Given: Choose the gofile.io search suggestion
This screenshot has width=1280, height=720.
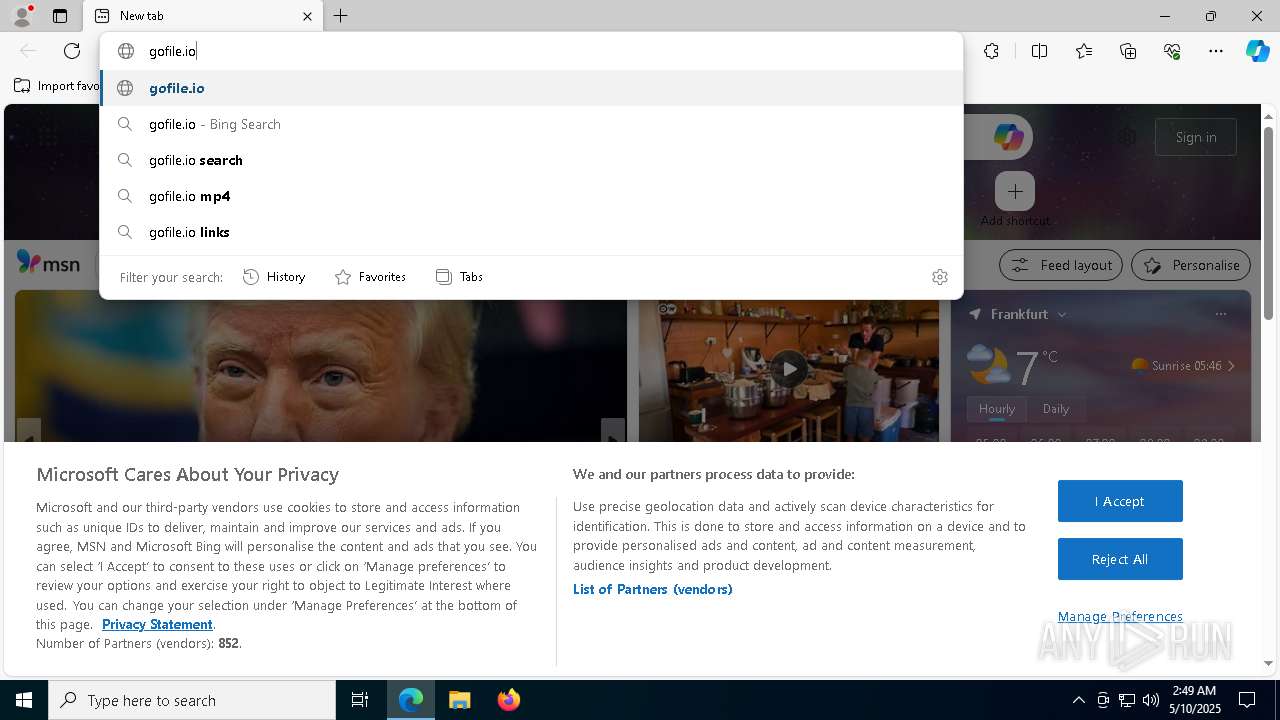Looking at the screenshot, I should [x=531, y=160].
